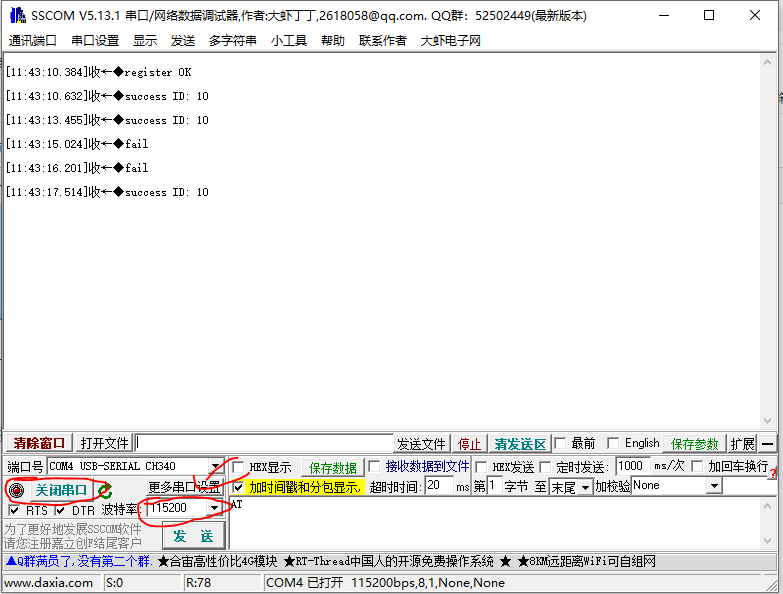Click the 定时发送 1000 interval field
This screenshot has height=594, width=783.
tap(632, 466)
